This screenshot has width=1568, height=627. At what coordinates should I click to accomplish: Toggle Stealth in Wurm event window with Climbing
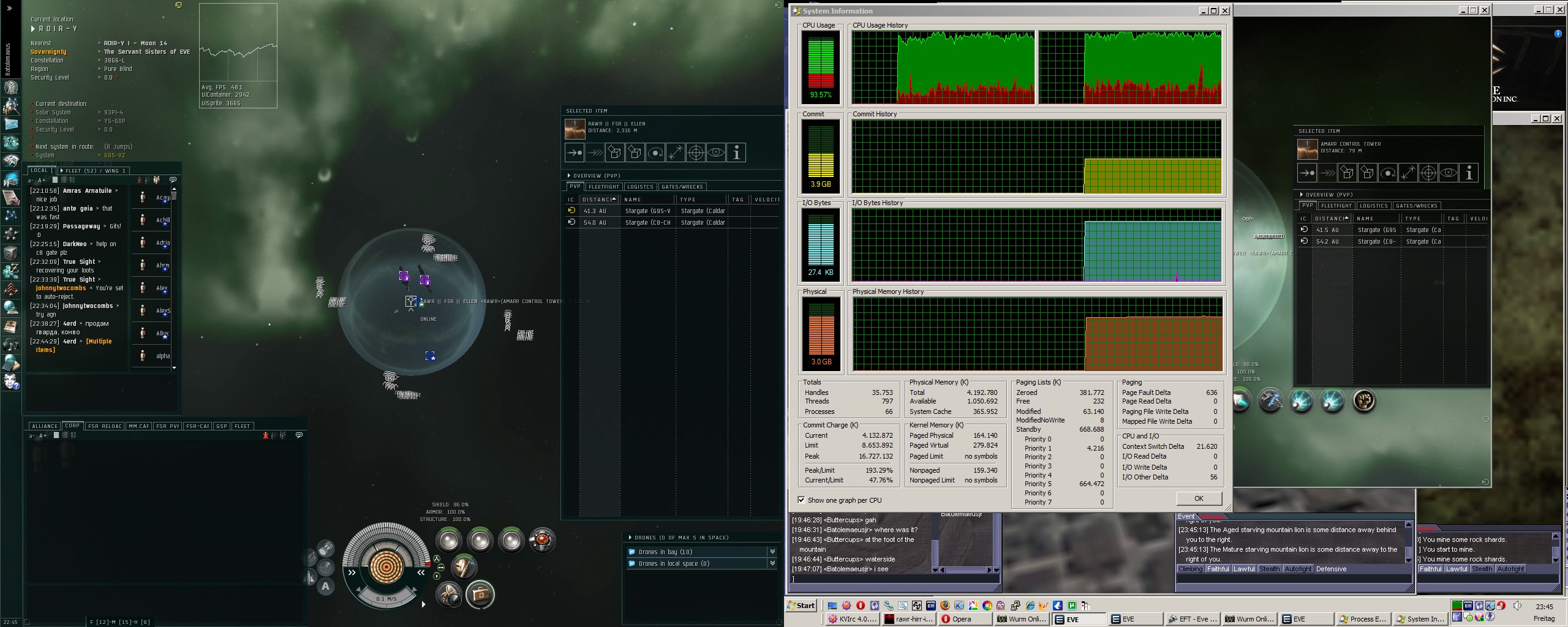tap(1269, 569)
